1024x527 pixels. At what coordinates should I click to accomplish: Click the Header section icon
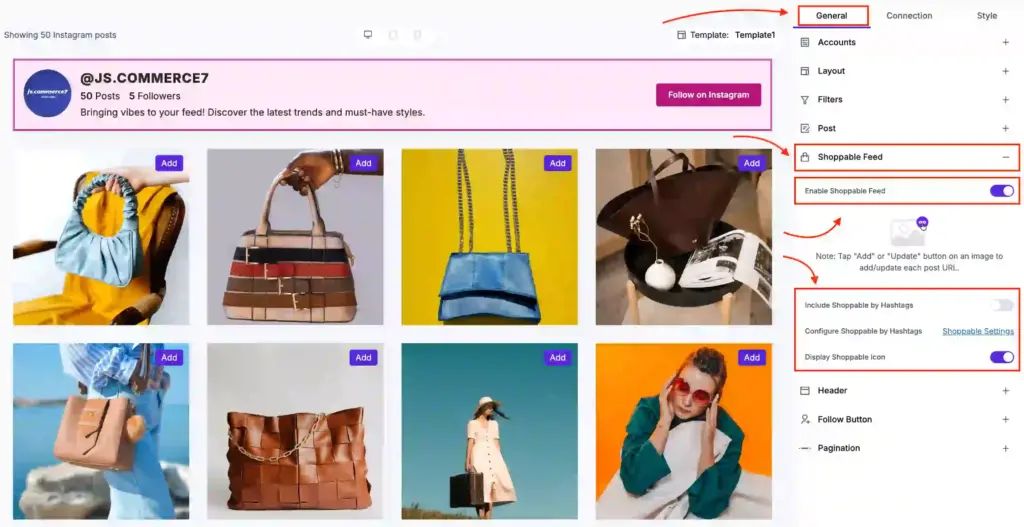(805, 391)
